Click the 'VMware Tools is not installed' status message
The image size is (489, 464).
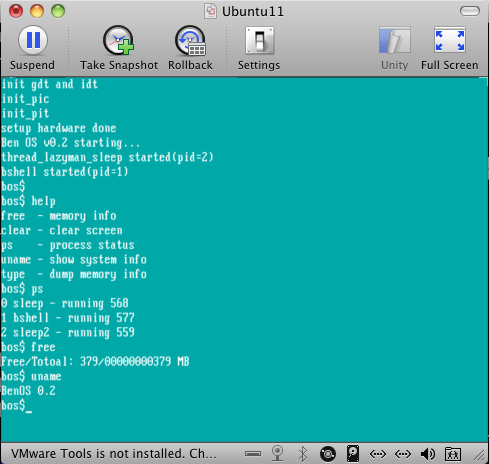114,453
